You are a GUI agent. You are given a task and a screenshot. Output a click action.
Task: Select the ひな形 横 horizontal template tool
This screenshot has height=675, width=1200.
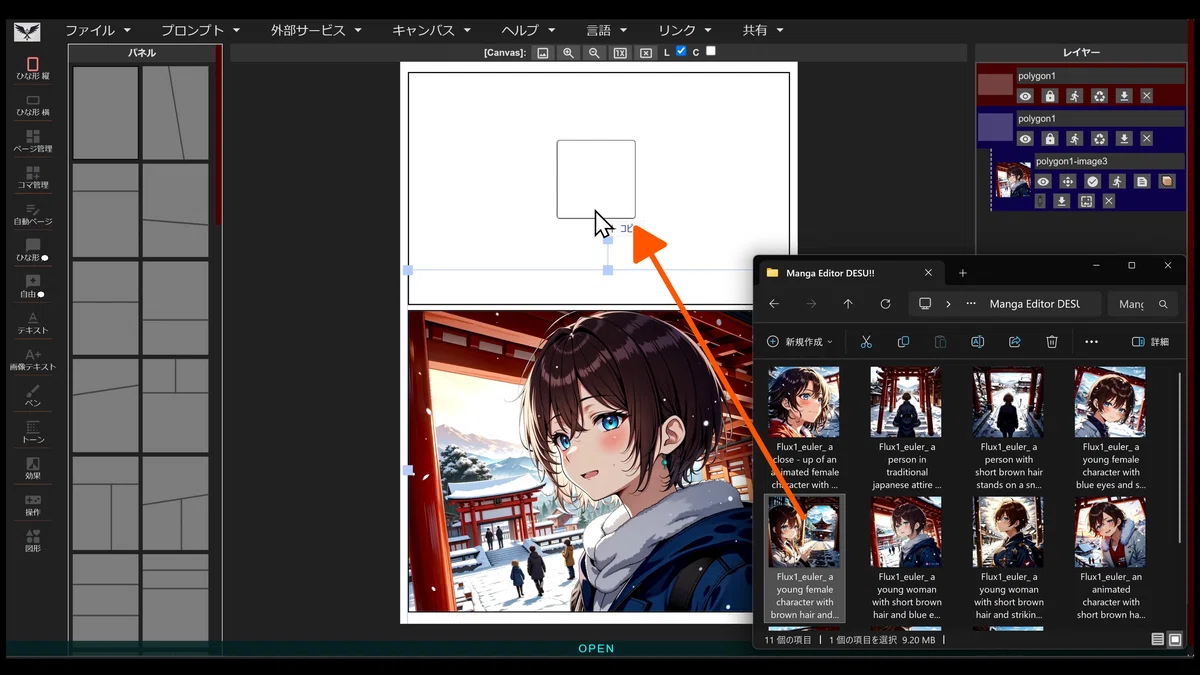click(33, 105)
